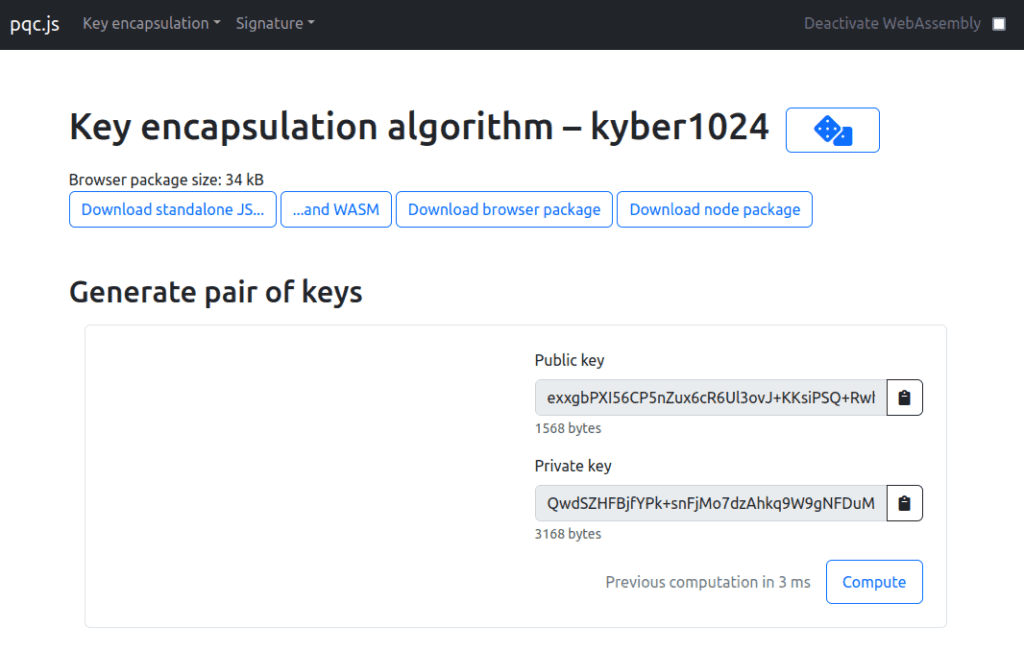Click the 'Generate pair of keys' heading

(x=216, y=292)
